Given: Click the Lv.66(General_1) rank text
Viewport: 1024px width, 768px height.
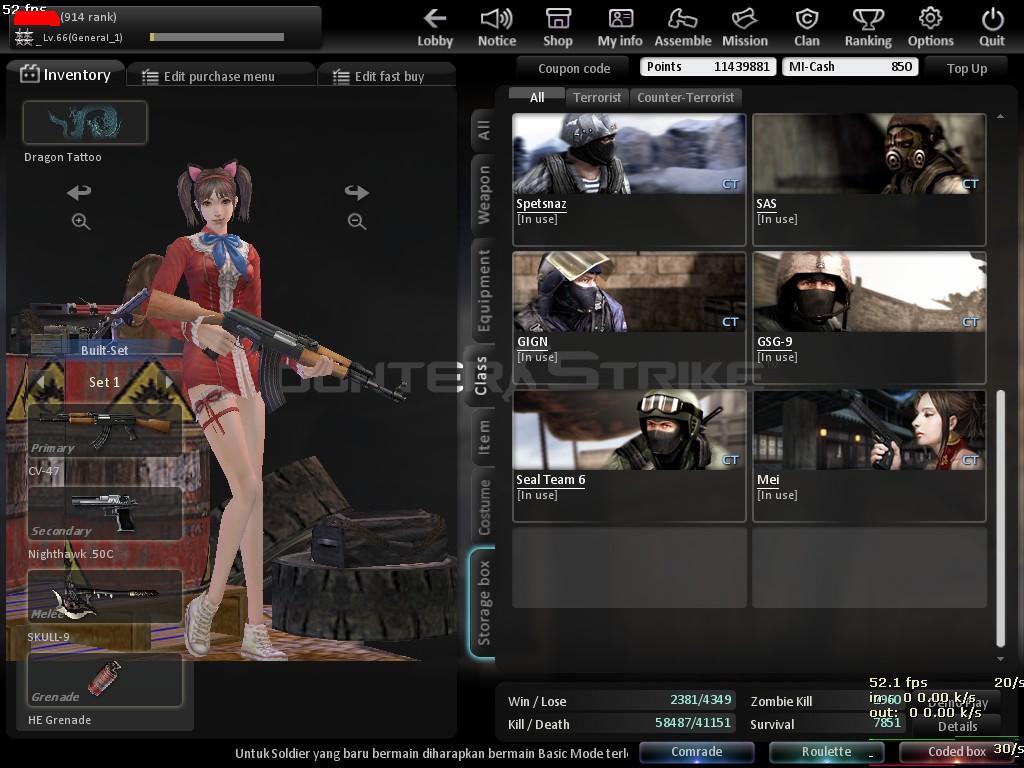Looking at the screenshot, I should [x=83, y=37].
